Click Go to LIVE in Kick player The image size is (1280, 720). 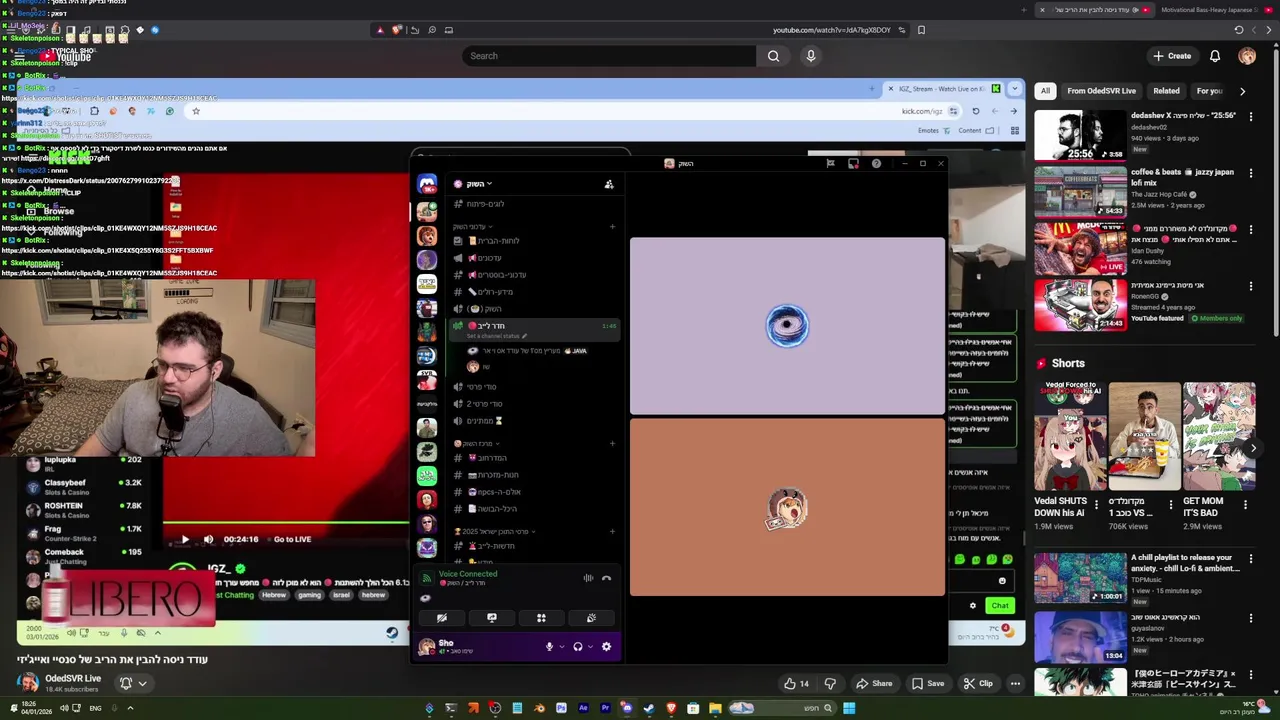[292, 539]
